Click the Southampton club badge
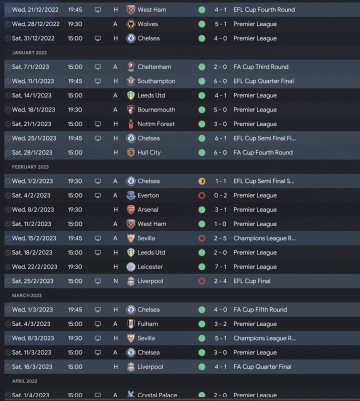Screen dimensions: 360x401 (x=131, y=81)
